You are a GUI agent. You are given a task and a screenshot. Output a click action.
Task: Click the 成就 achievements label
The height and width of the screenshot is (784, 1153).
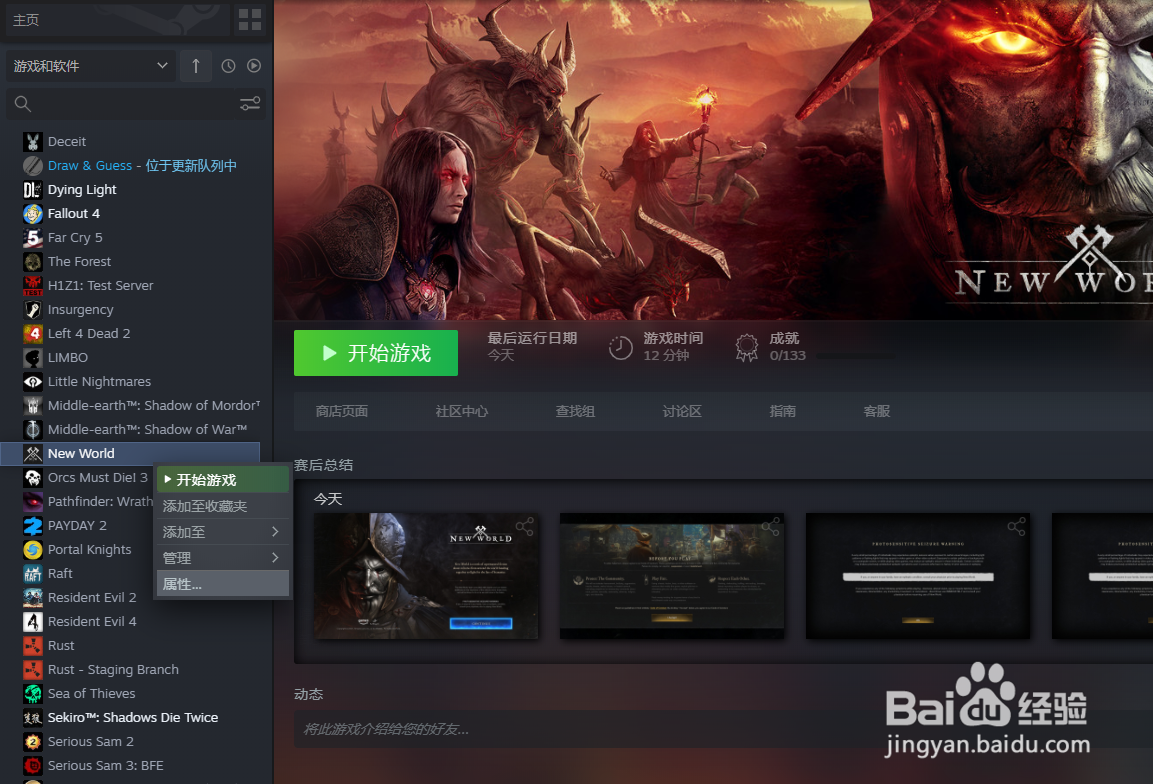784,338
